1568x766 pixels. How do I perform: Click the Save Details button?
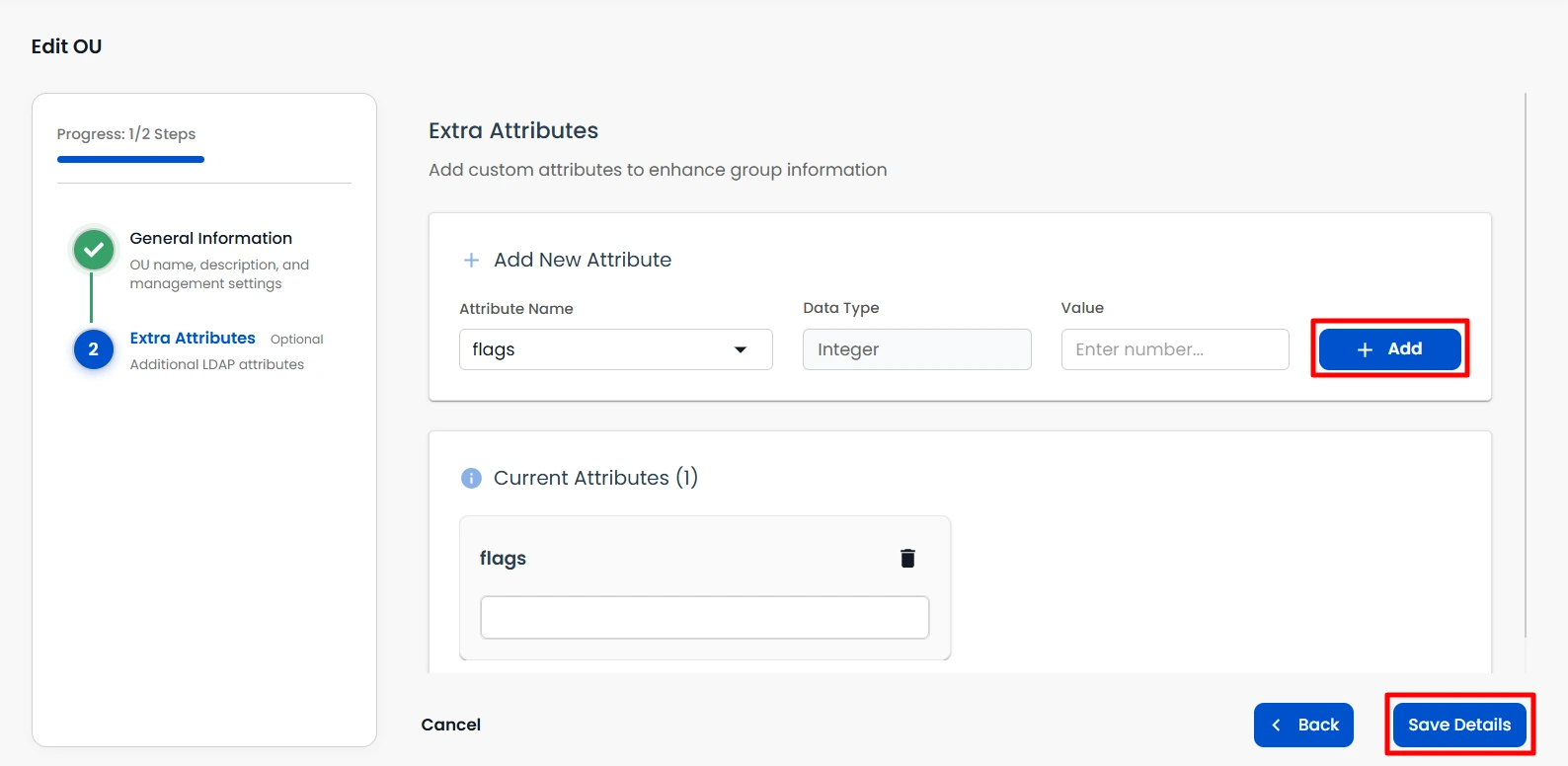pos(1459,725)
